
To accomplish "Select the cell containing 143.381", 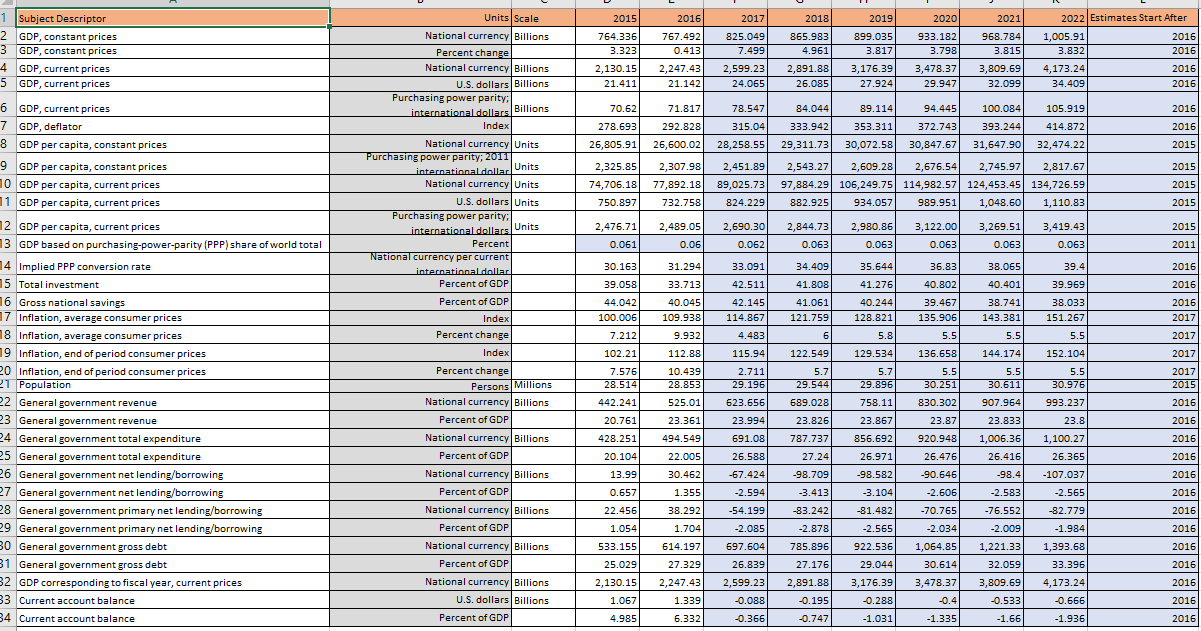I will pos(993,317).
